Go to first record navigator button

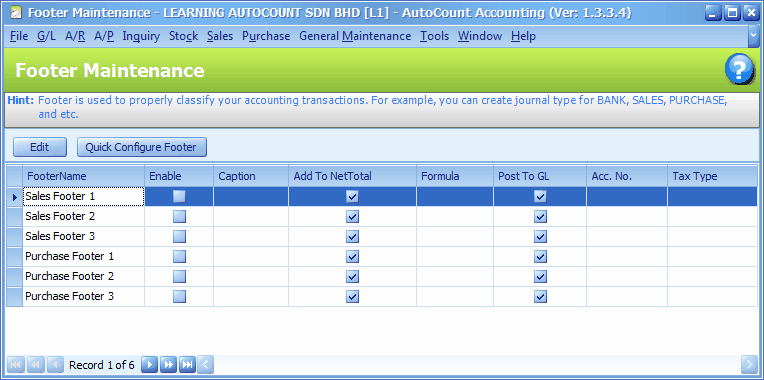15,364
